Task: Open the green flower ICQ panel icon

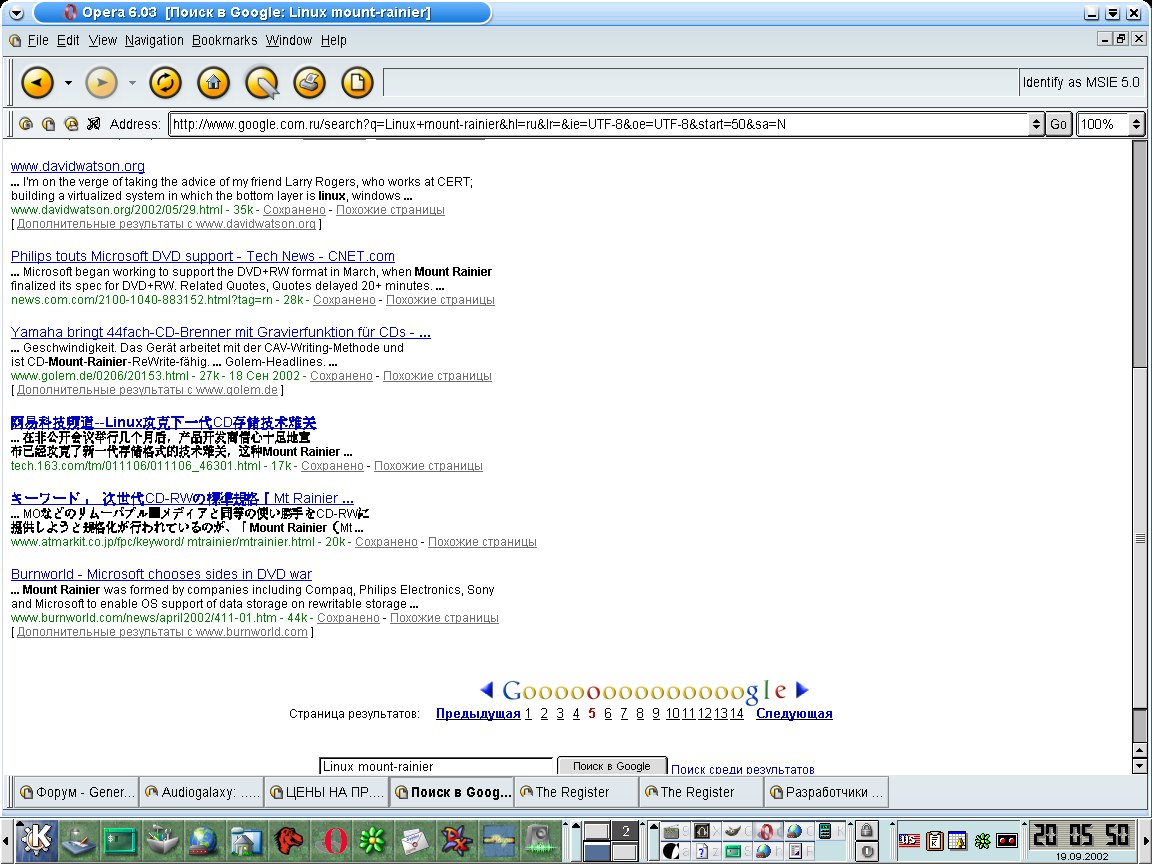Action: click(x=372, y=840)
